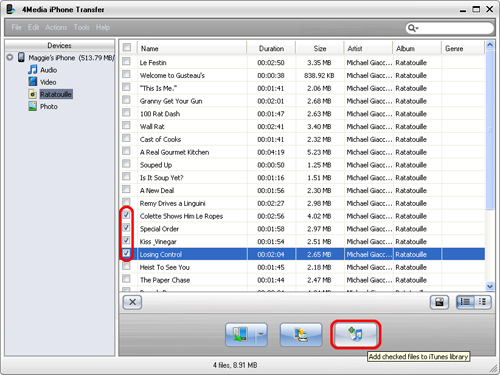Sort by the Name column header

(192, 48)
